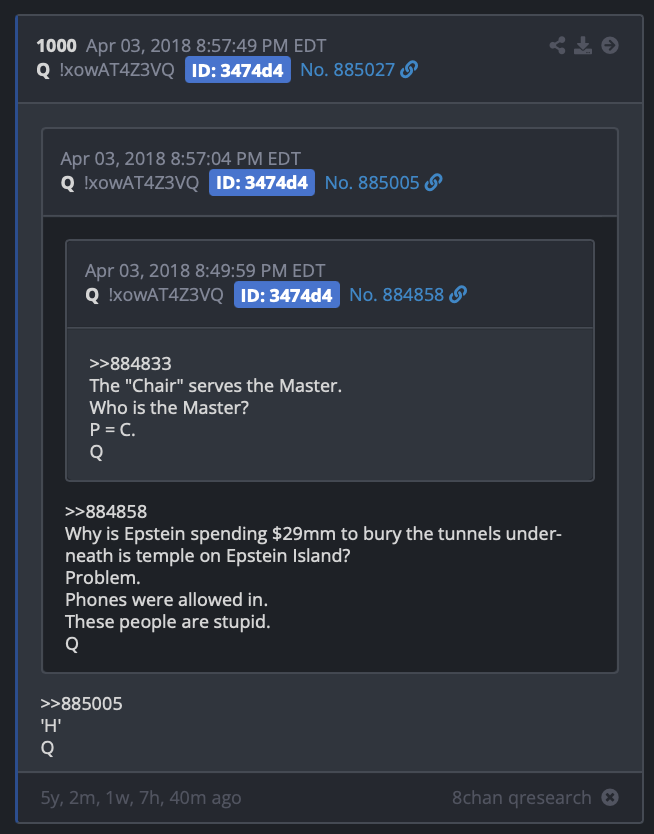Click the ID: 3474d4 badge on the 8:49:59 post

[x=287, y=295]
